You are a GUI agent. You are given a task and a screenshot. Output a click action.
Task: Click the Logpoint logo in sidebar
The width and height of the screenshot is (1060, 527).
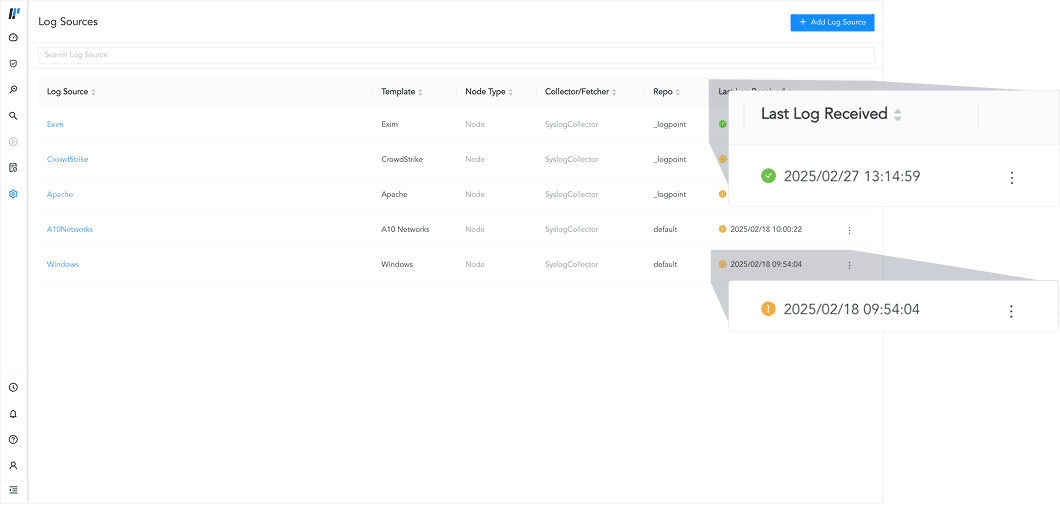[x=14, y=14]
